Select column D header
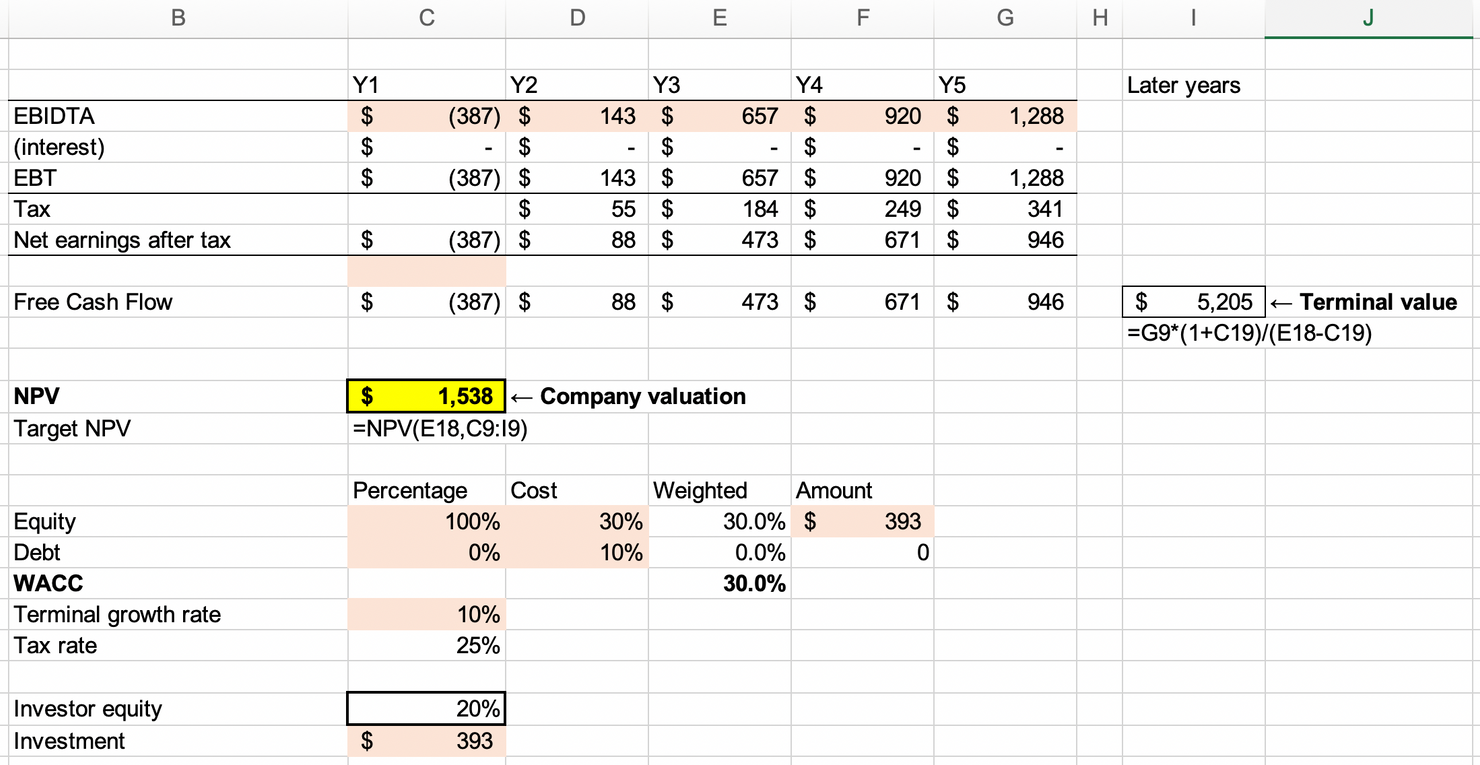The width and height of the screenshot is (1480, 765). 577,18
